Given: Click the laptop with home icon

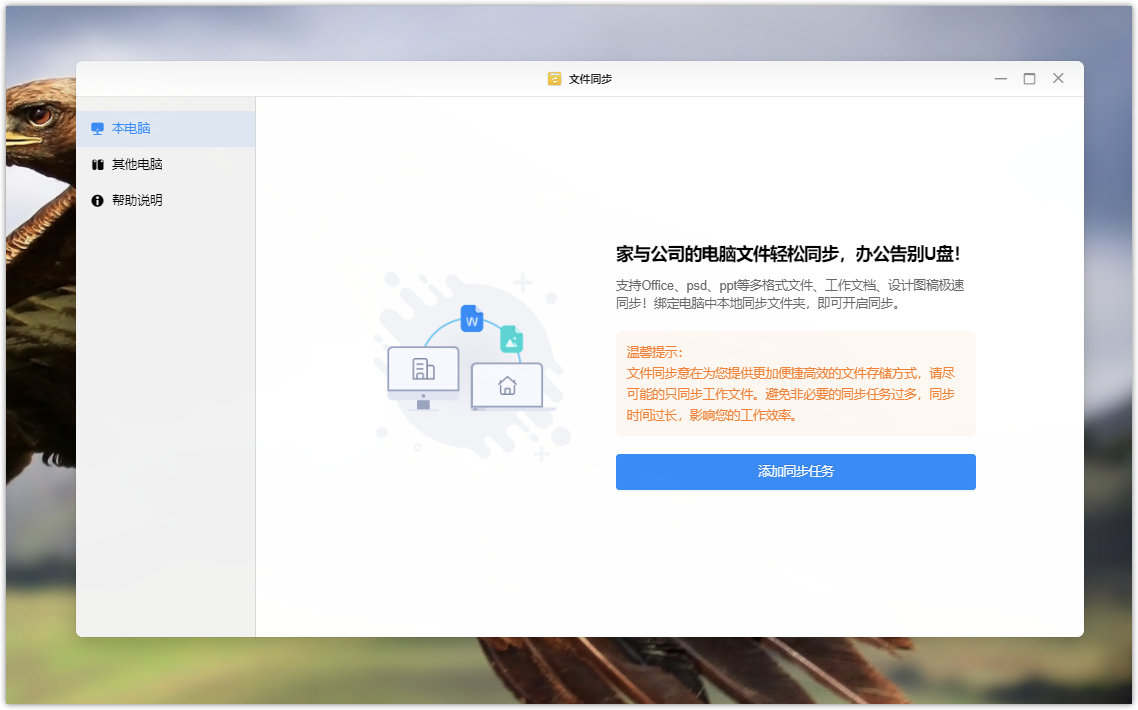Looking at the screenshot, I should (x=508, y=387).
